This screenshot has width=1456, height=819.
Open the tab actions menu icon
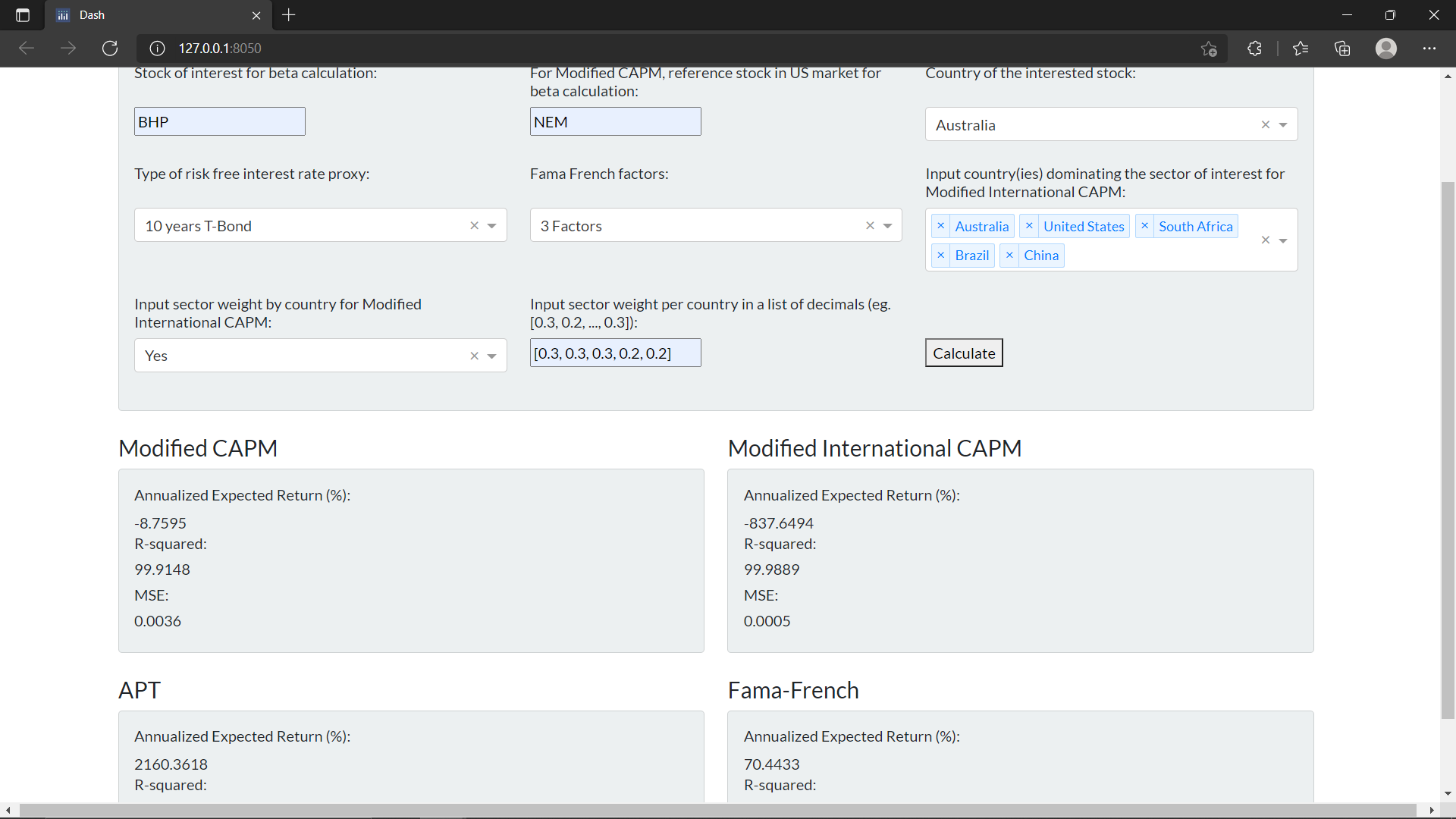[x=23, y=15]
